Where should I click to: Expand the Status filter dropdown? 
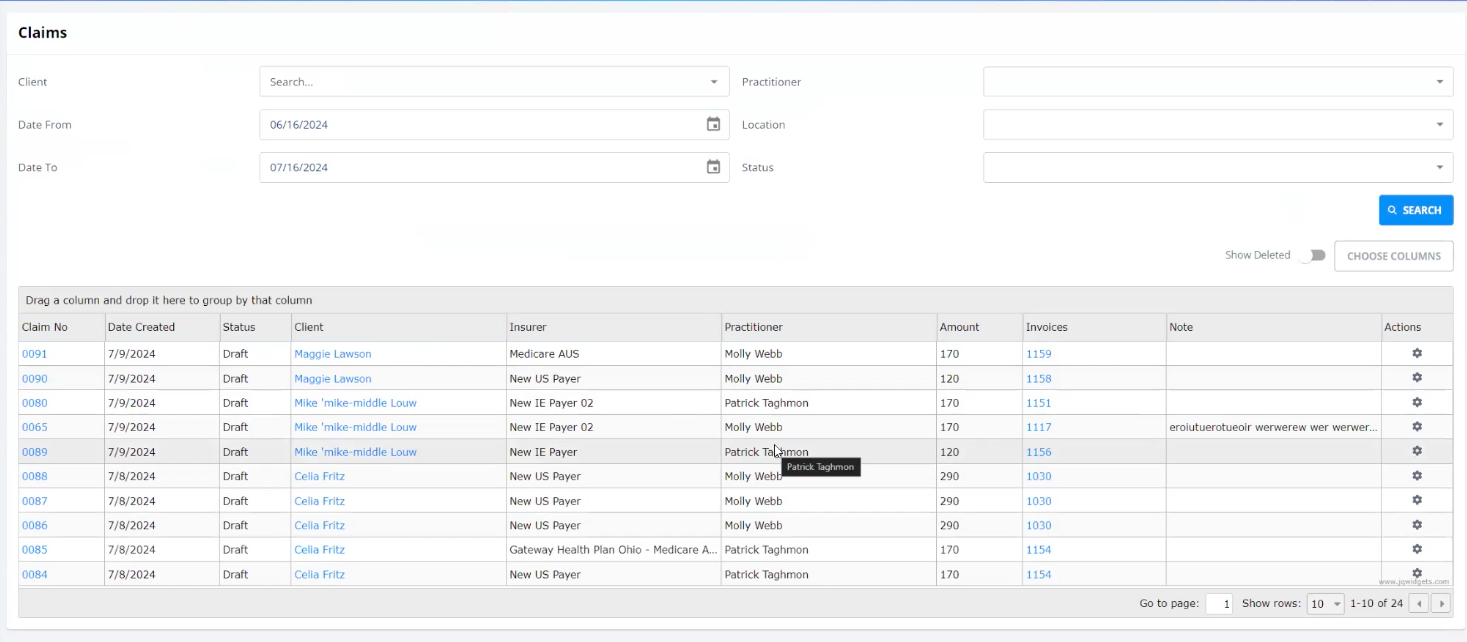click(1439, 168)
